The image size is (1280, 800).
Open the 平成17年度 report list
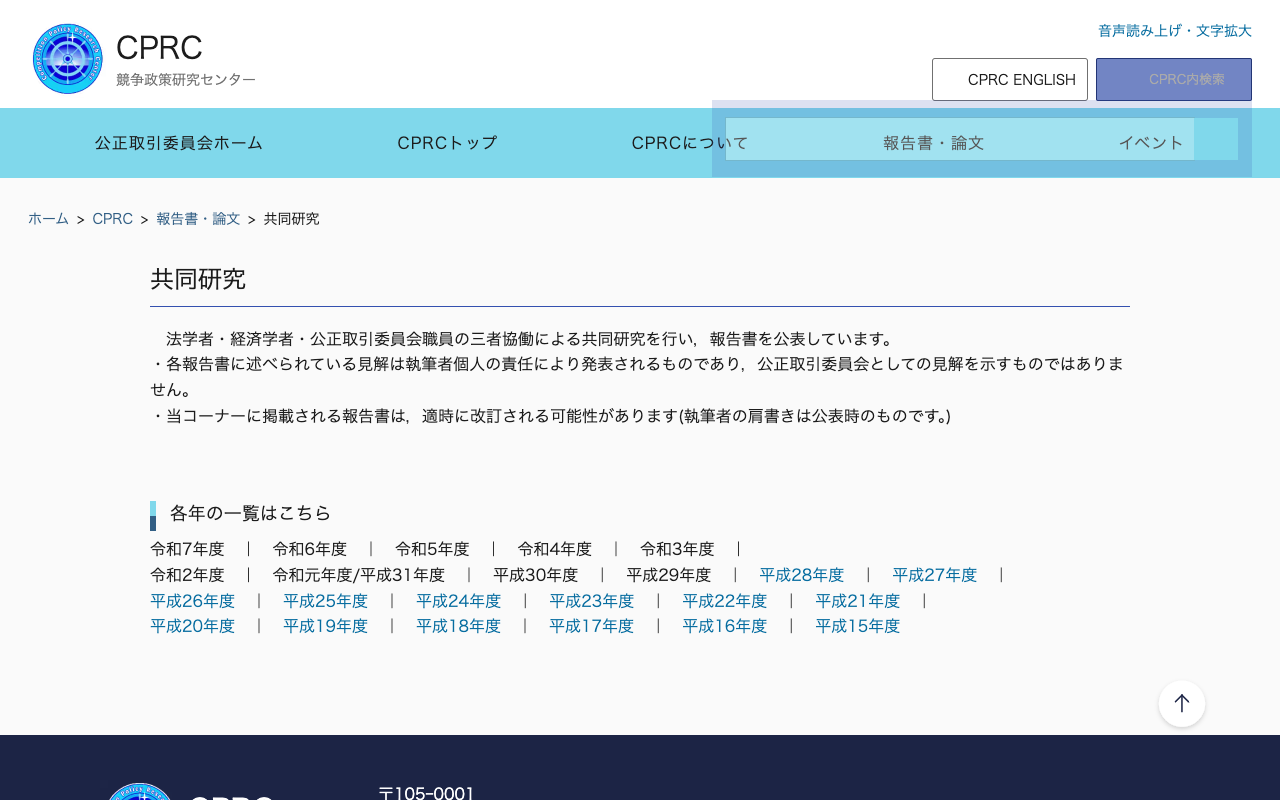(592, 626)
